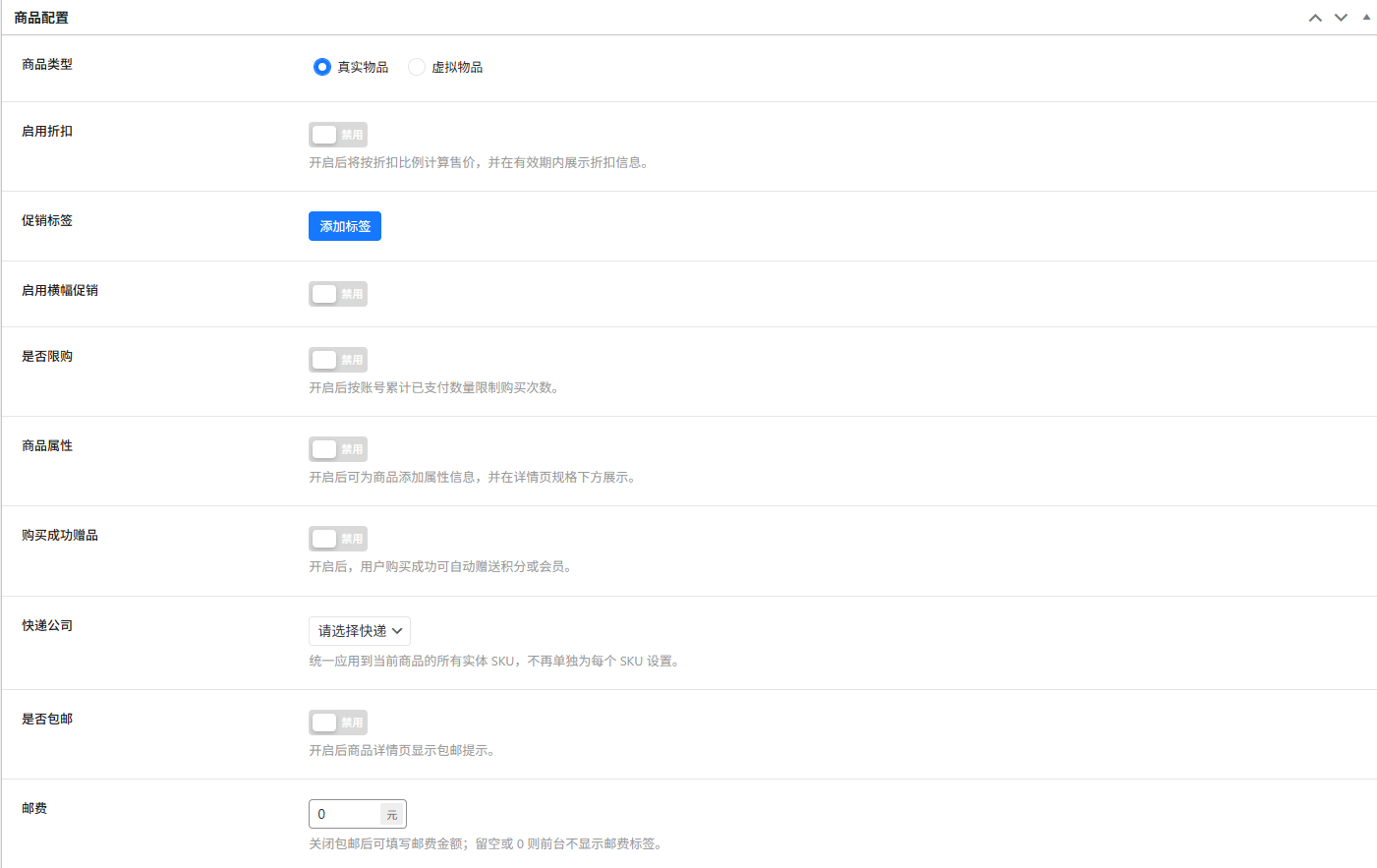The width and height of the screenshot is (1377, 868).
Task: Move 商品配置 panel down with arrow icon
Action: click(1341, 18)
